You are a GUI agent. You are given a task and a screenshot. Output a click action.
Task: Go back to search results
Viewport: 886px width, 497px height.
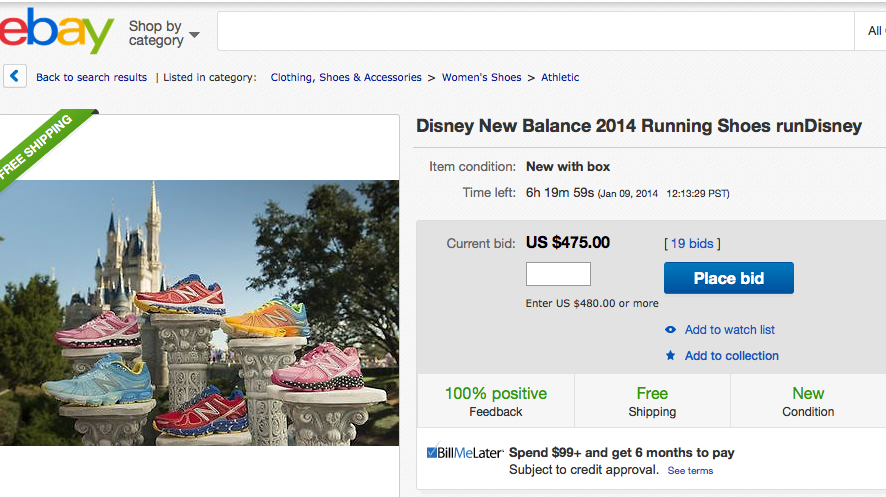[x=92, y=77]
